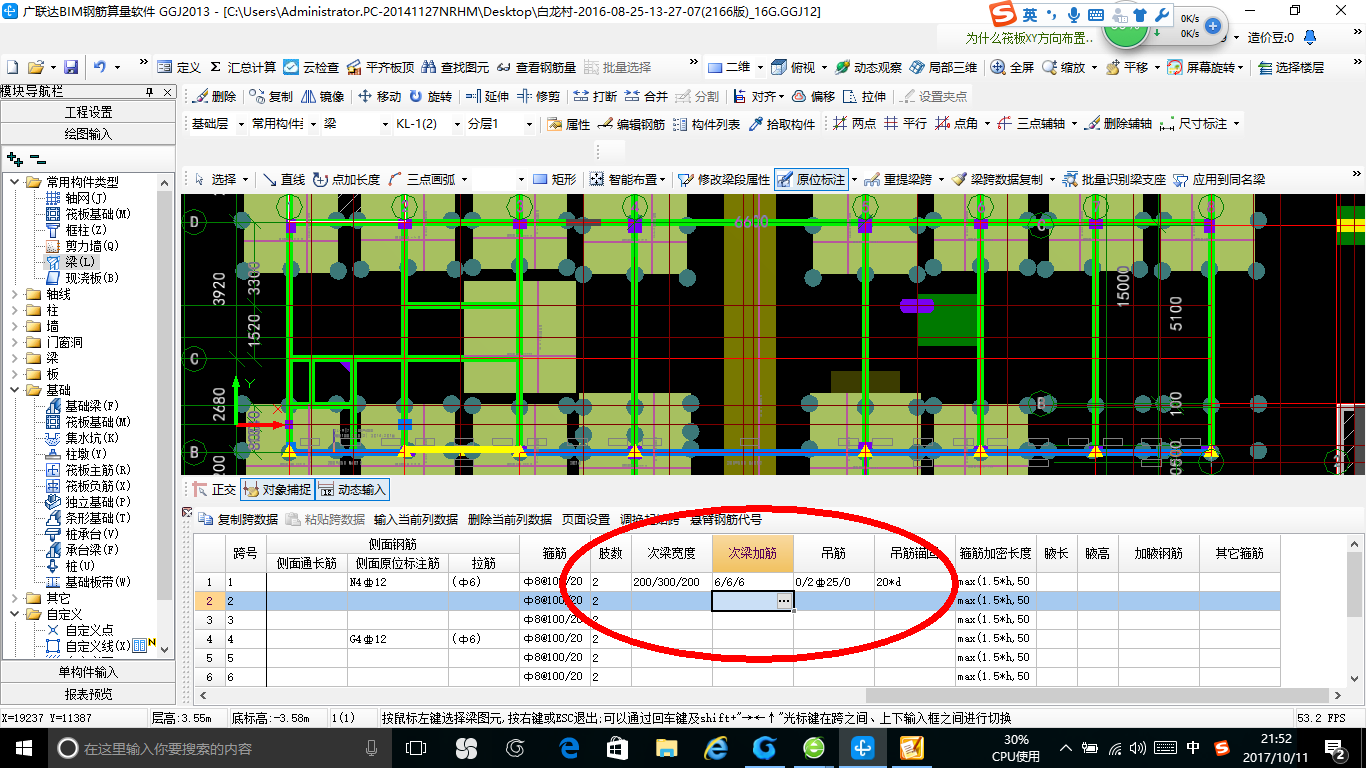Expand the 轴线 tree folder
The image size is (1366, 768).
tap(15, 294)
